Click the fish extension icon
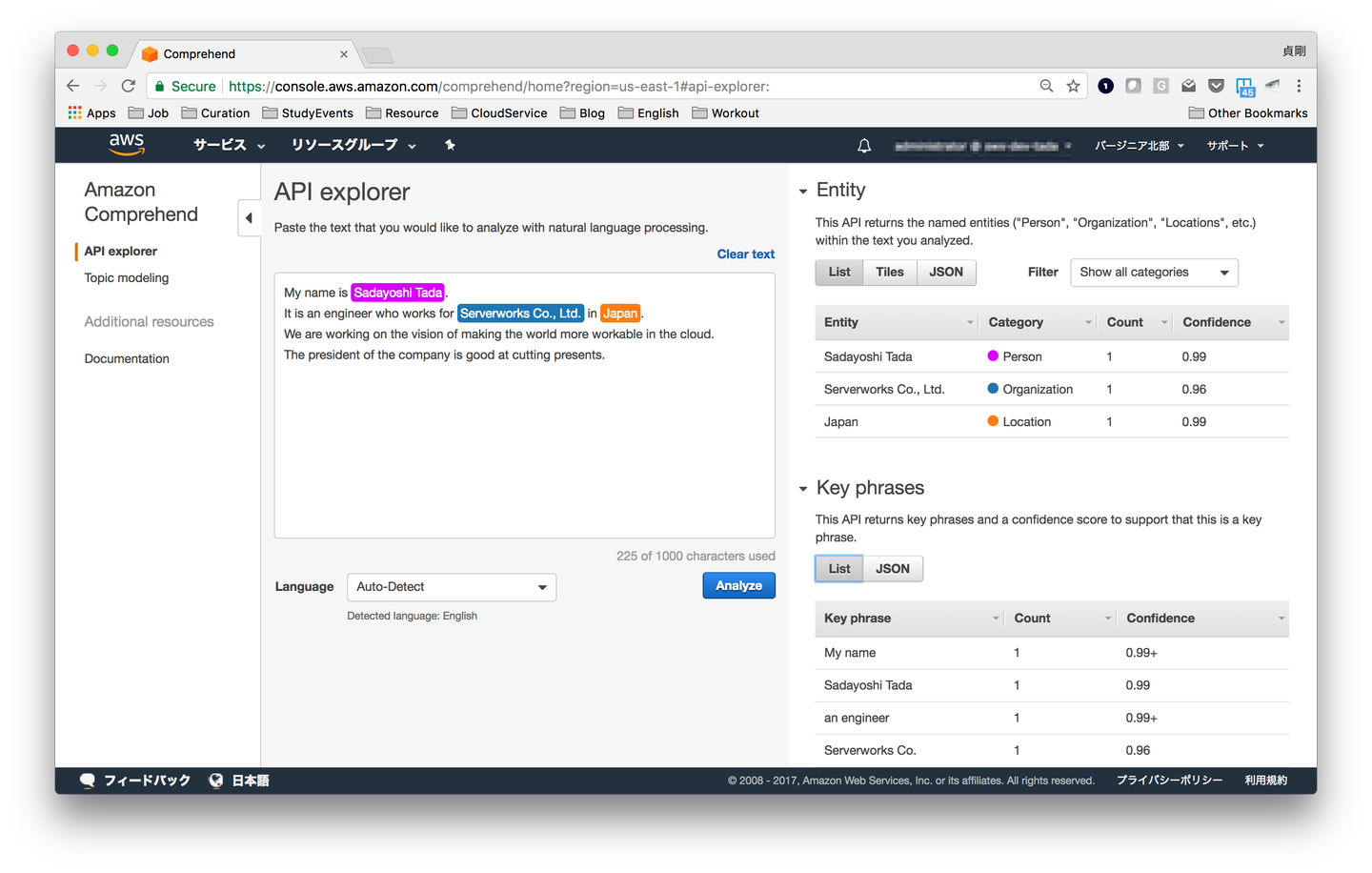The image size is (1372, 873). tap(1272, 85)
